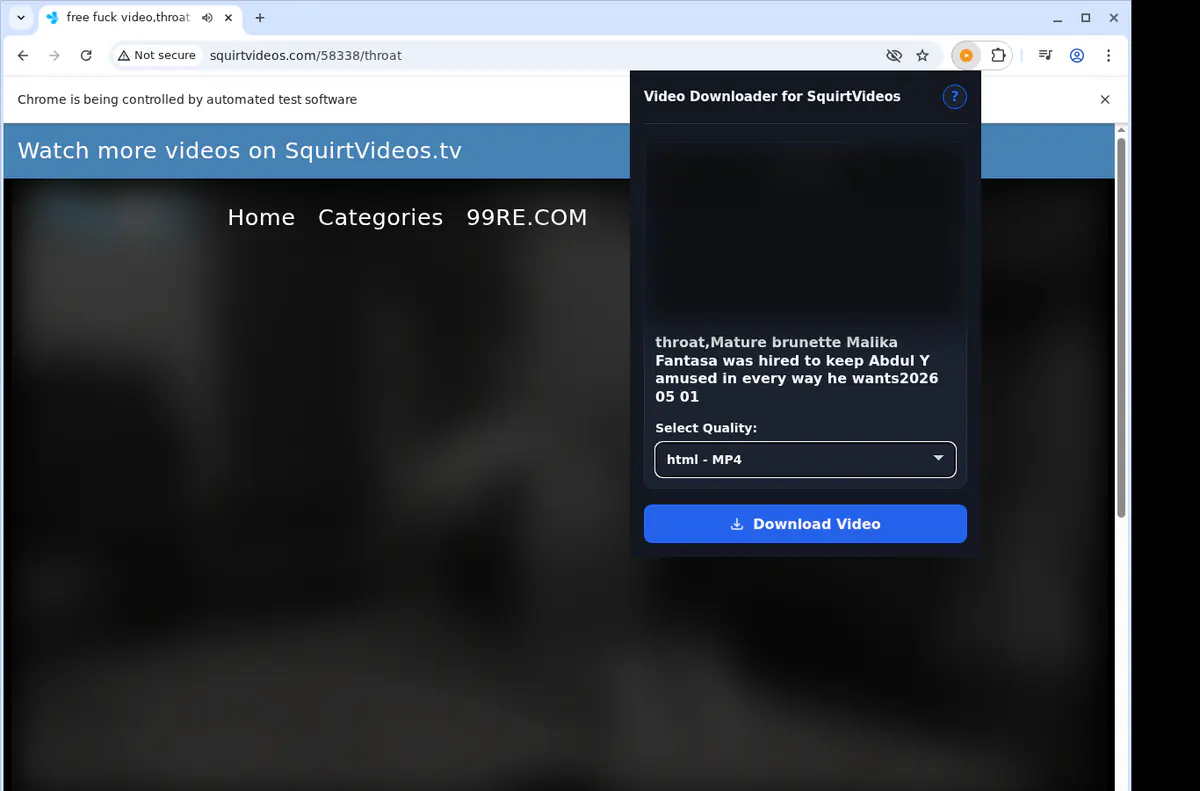Close the current browser tab
This screenshot has width=1200, height=791.
[x=228, y=18]
